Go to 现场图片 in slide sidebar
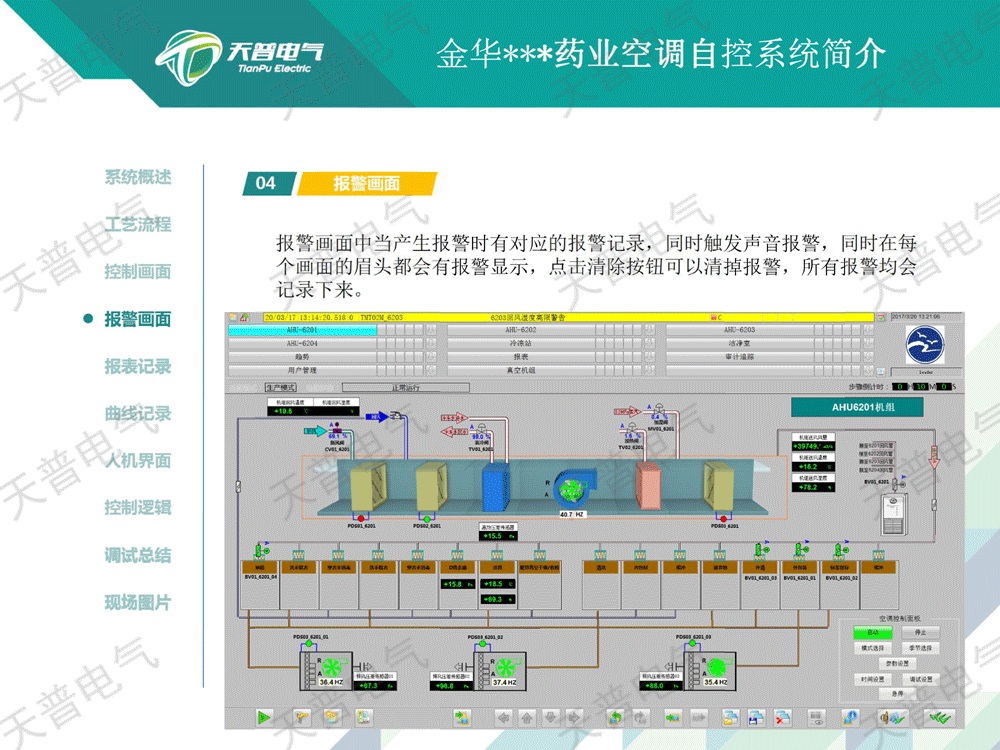Image resolution: width=1000 pixels, height=750 pixels. tap(138, 603)
